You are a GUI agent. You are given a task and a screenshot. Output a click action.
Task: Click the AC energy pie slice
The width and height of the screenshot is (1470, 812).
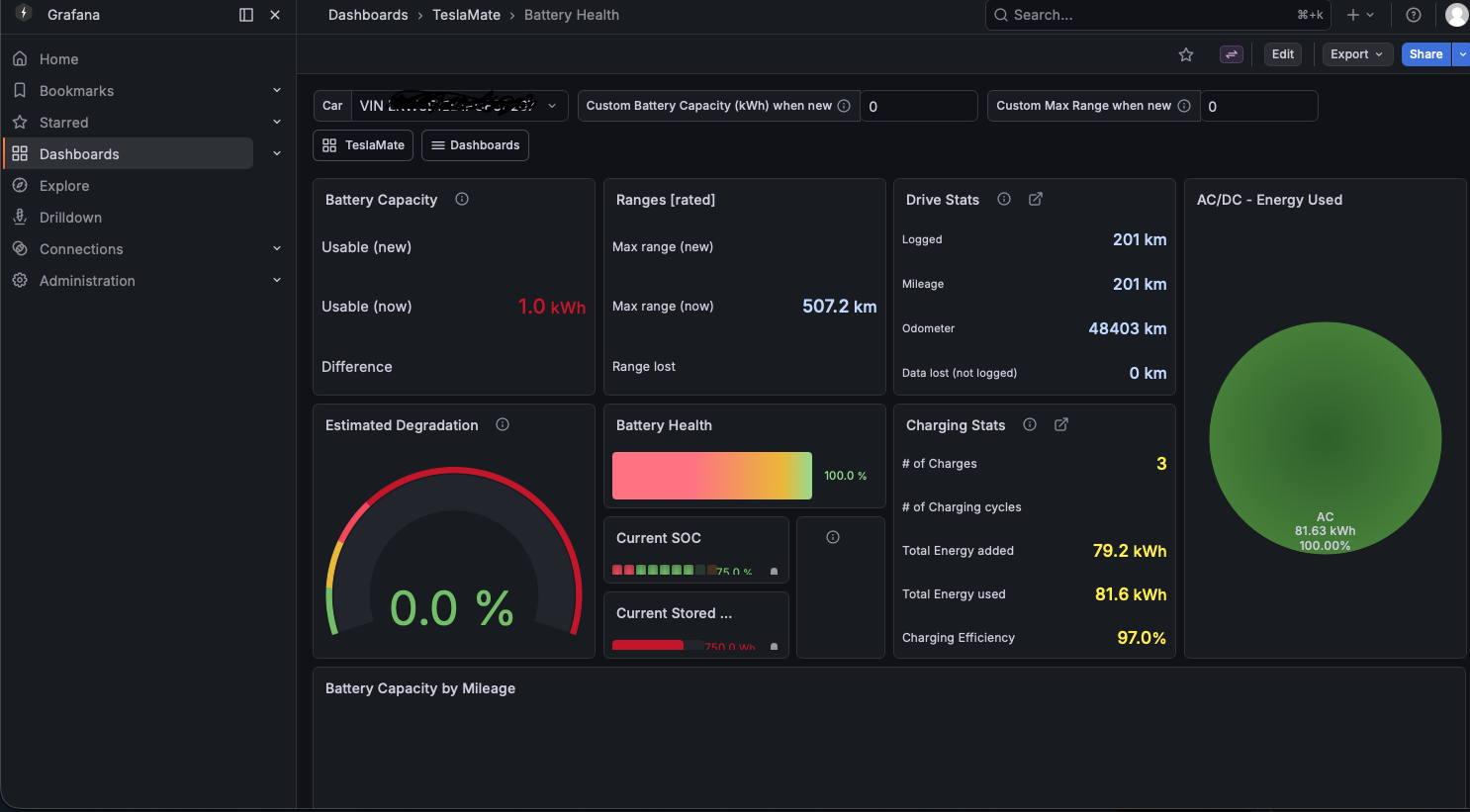tap(1325, 437)
